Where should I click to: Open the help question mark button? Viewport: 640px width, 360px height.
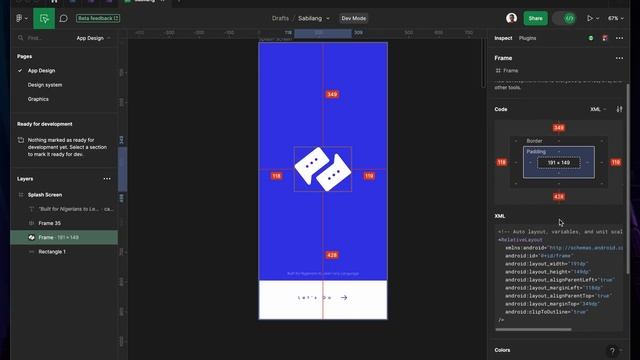[612, 351]
